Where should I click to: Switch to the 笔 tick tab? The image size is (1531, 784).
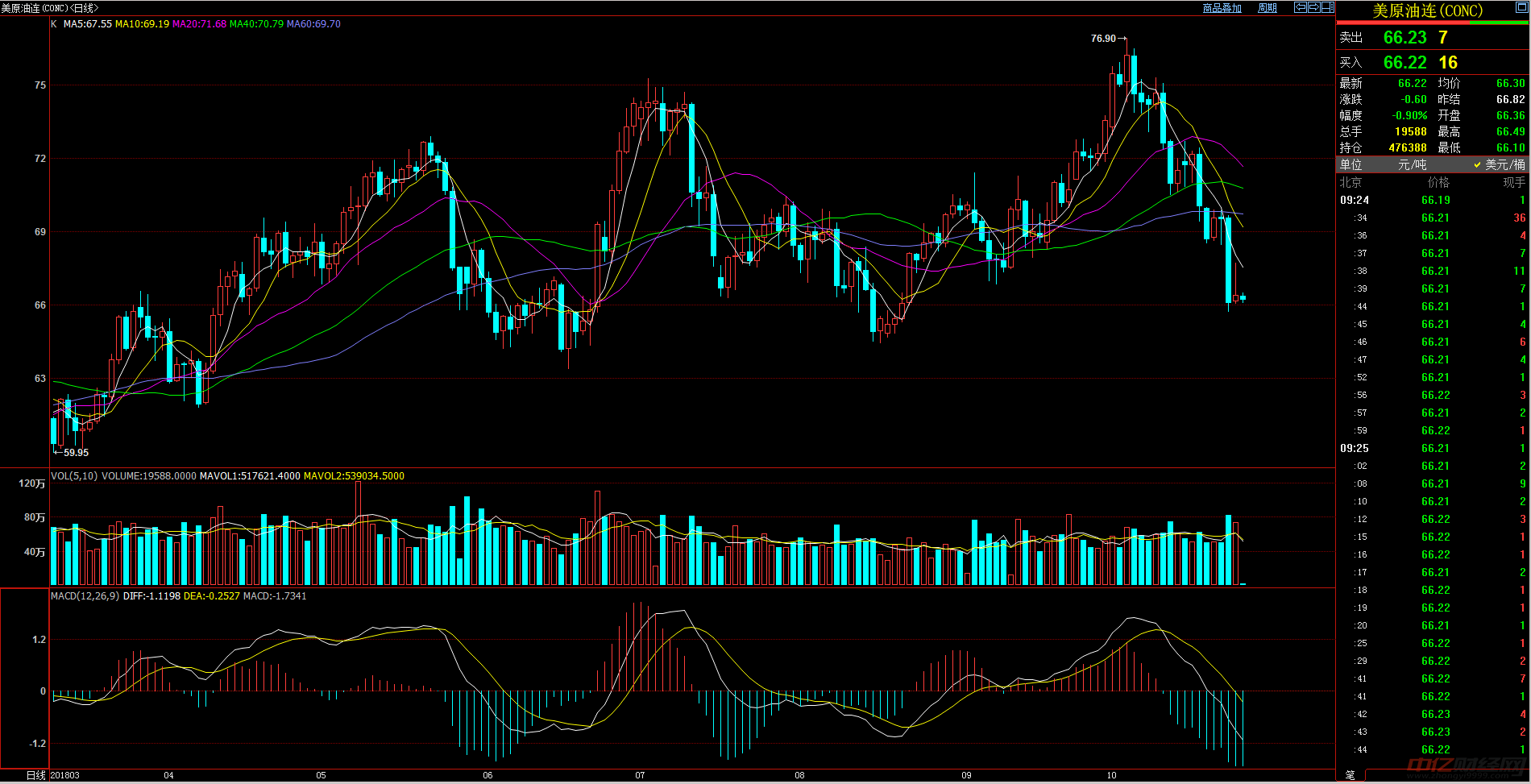1350,775
